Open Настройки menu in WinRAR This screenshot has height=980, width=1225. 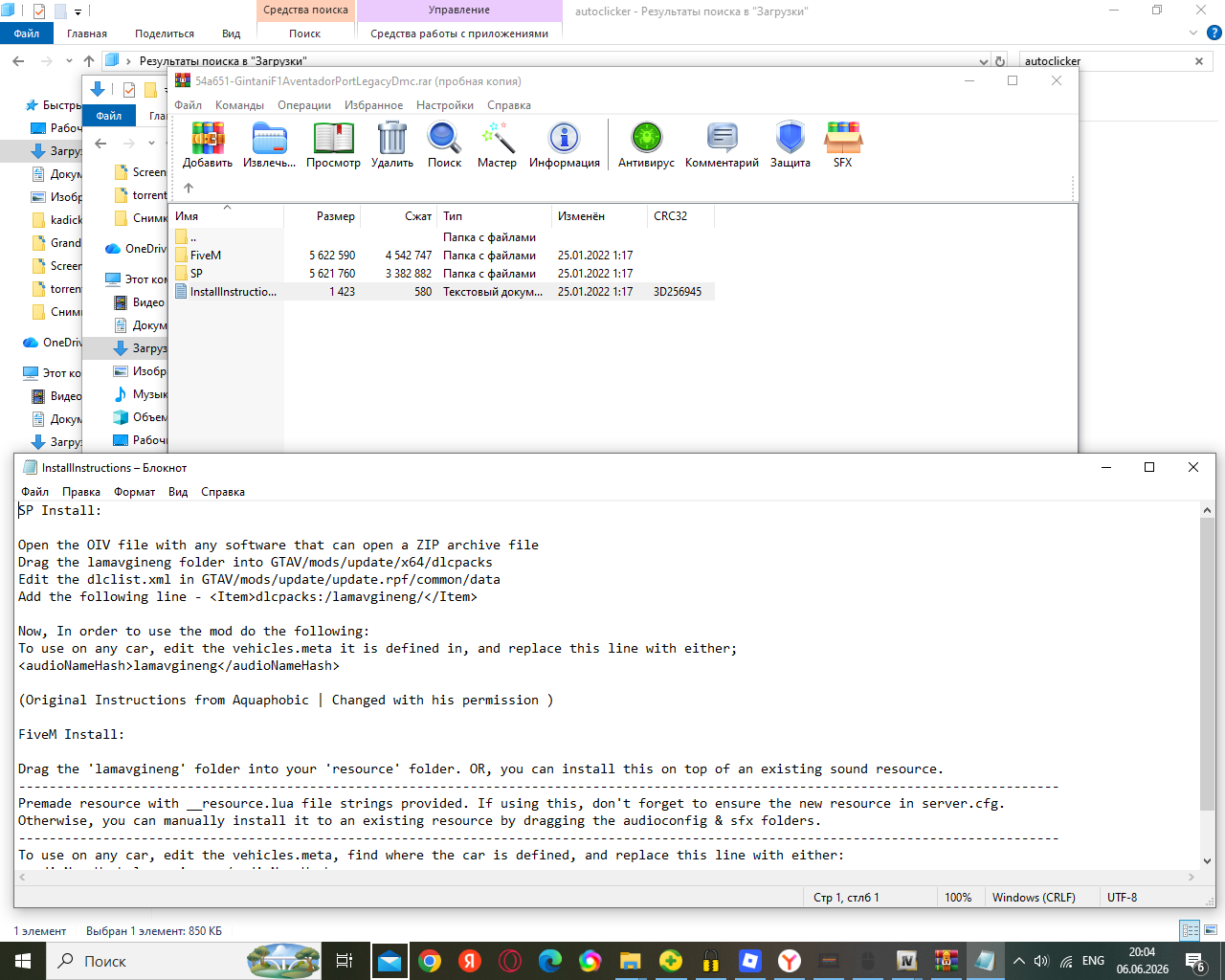click(x=445, y=105)
